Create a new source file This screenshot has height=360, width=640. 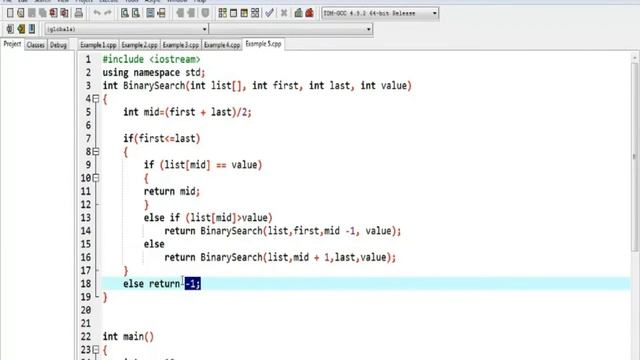pos(10,13)
